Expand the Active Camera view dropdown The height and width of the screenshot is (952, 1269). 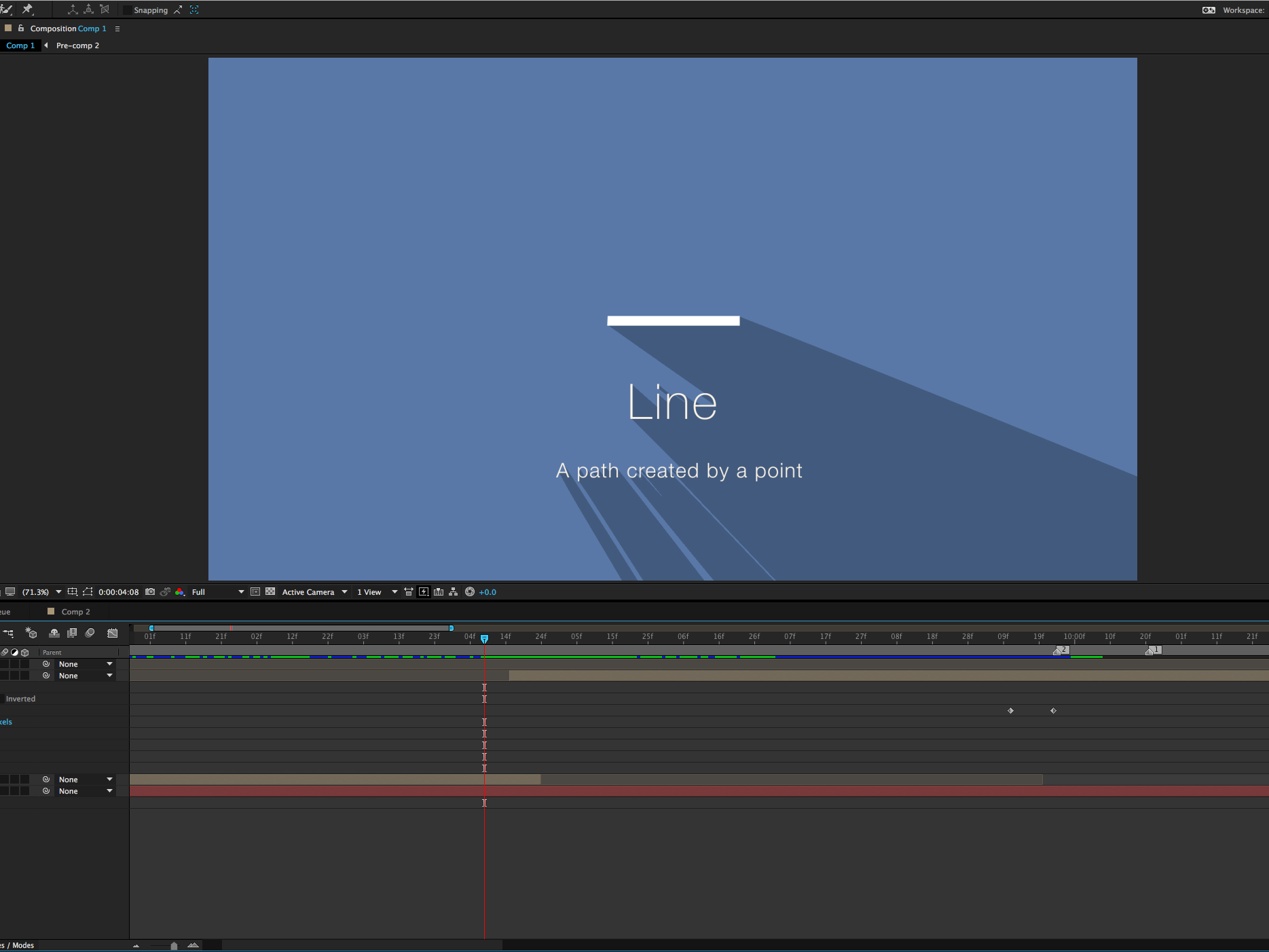(x=315, y=592)
